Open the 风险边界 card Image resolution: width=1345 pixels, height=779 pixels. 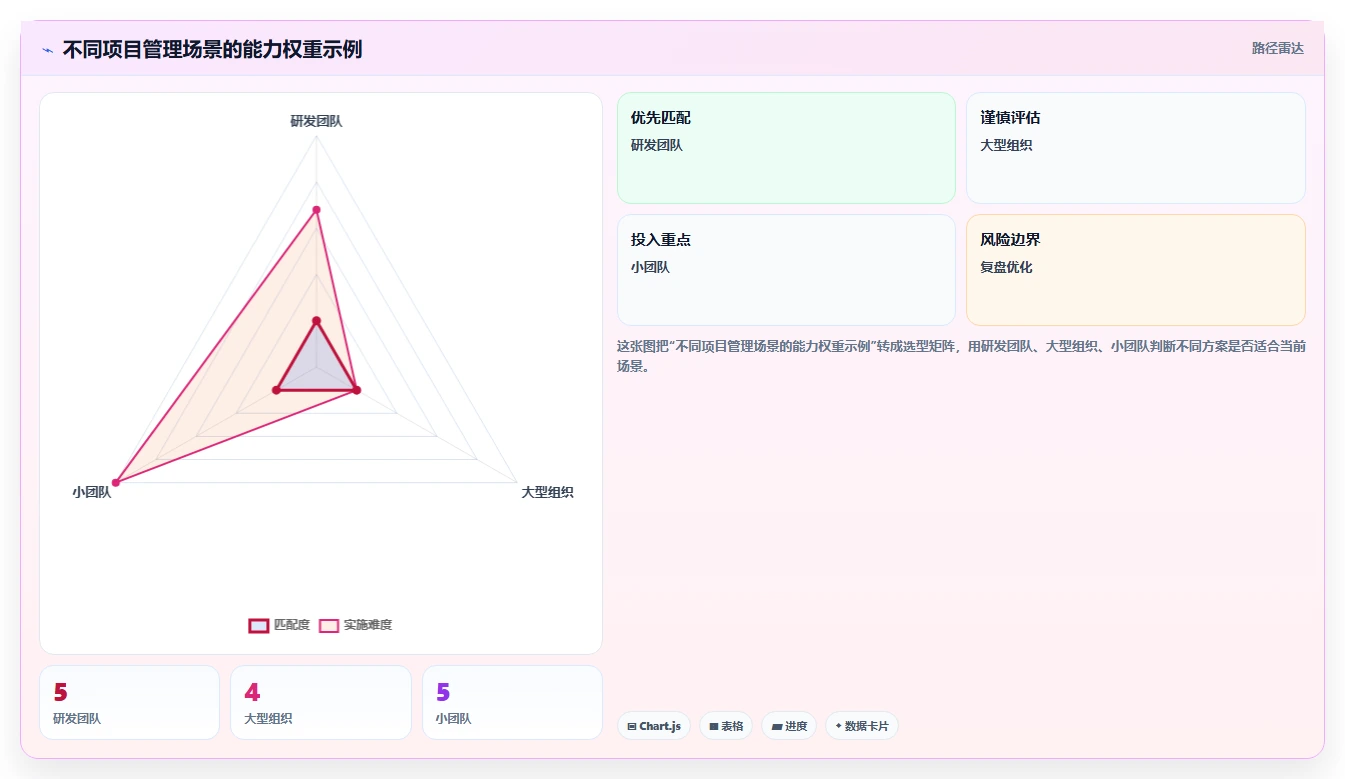[1136, 270]
